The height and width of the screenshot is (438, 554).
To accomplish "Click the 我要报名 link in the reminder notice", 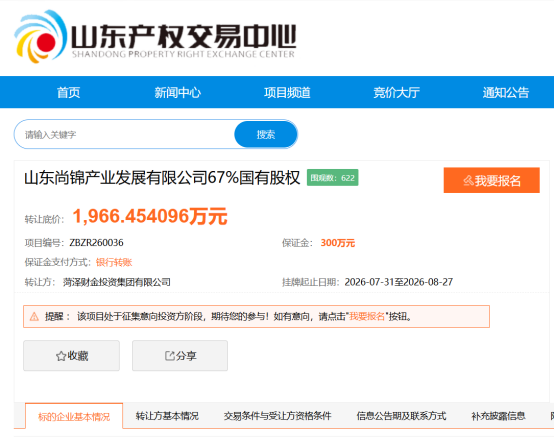I will (367, 316).
